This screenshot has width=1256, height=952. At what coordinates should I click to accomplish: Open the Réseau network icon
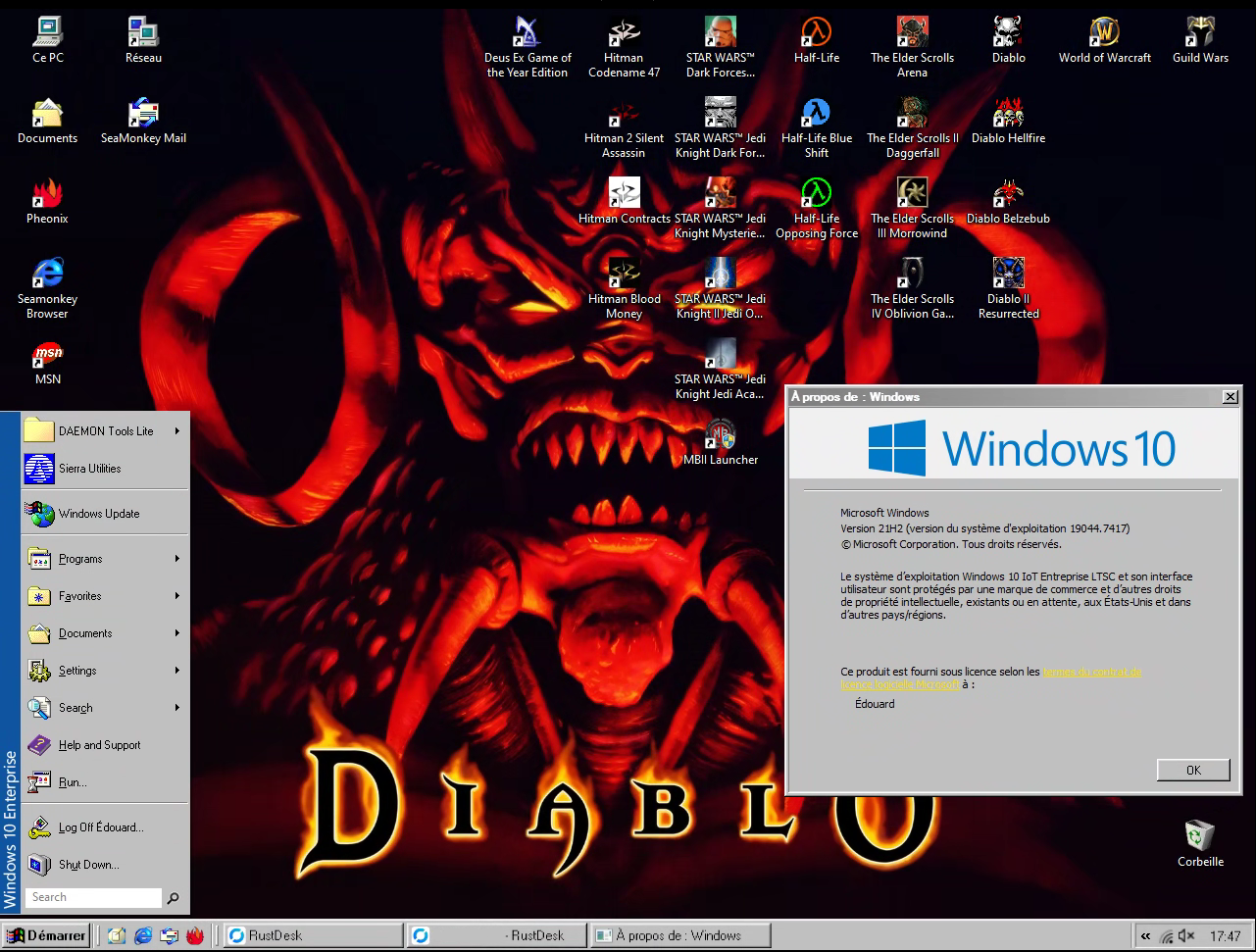click(143, 40)
